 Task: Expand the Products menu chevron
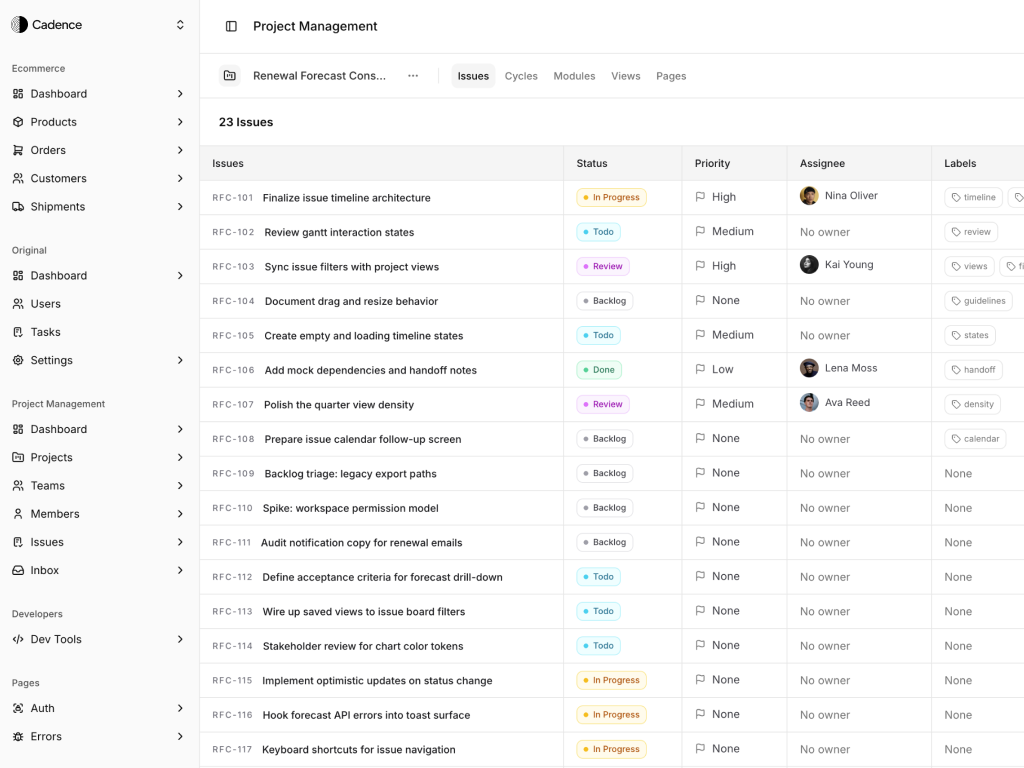tap(180, 122)
